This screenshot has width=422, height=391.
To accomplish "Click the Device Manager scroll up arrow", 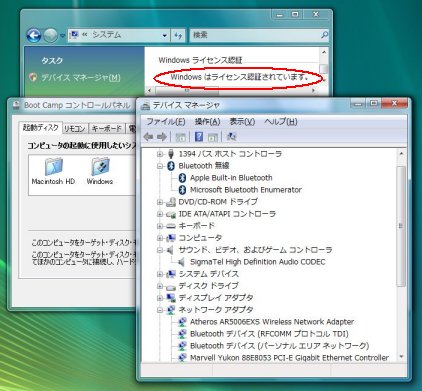I will pos(401,154).
